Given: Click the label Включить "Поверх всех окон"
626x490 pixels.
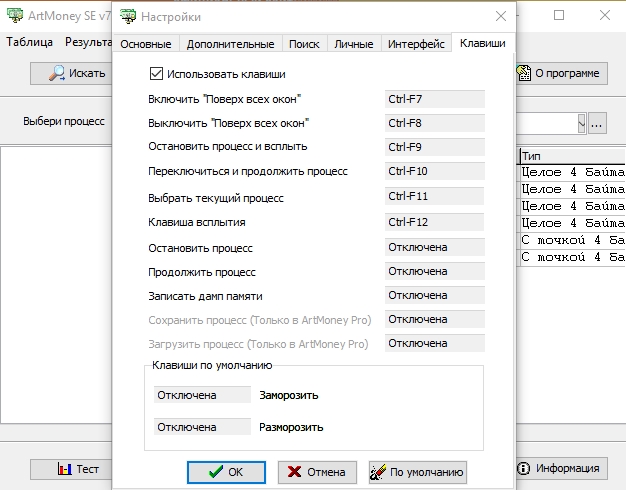Looking at the screenshot, I should [x=225, y=99].
